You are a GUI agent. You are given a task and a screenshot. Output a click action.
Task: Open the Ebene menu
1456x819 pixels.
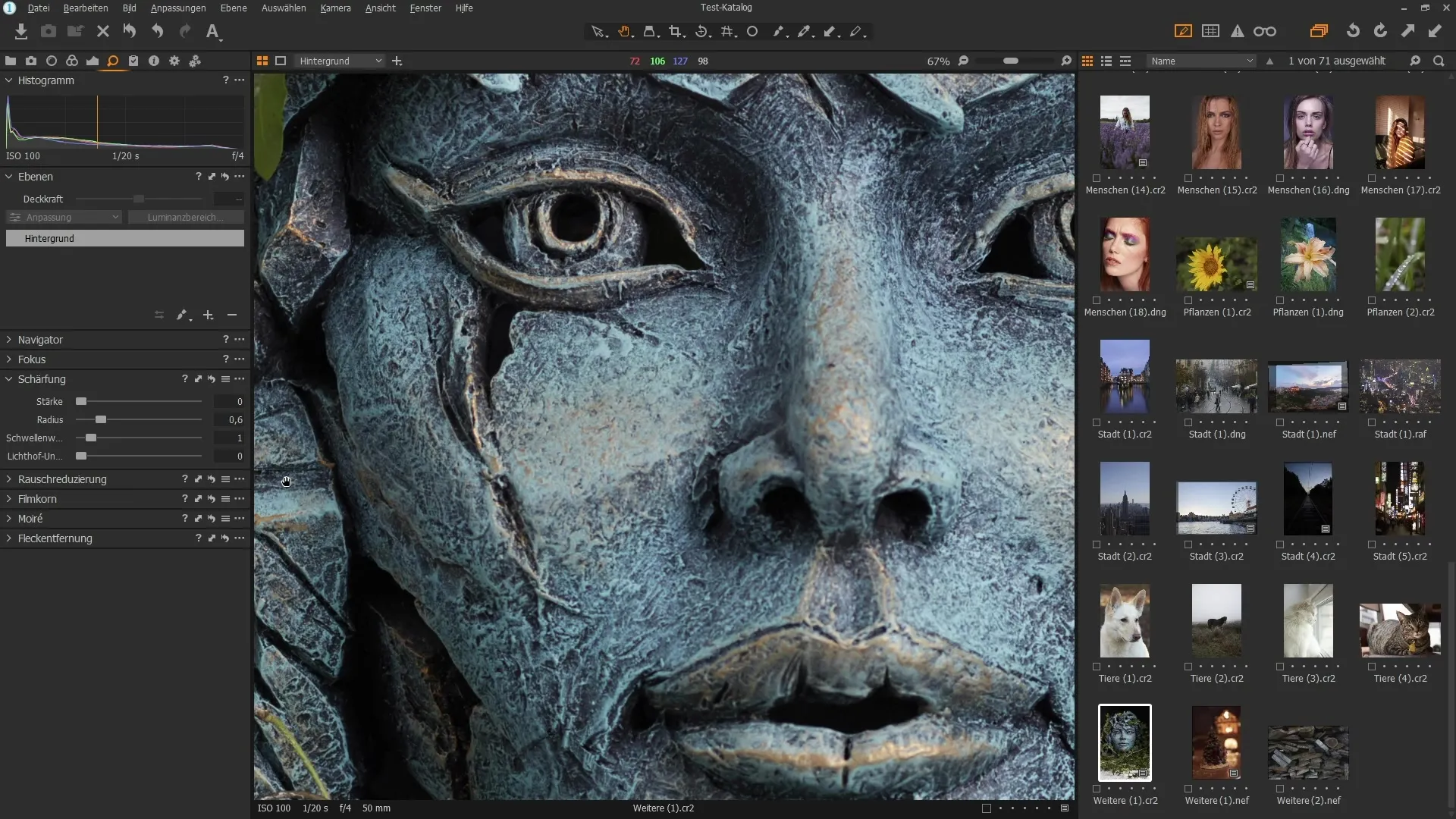(x=234, y=8)
